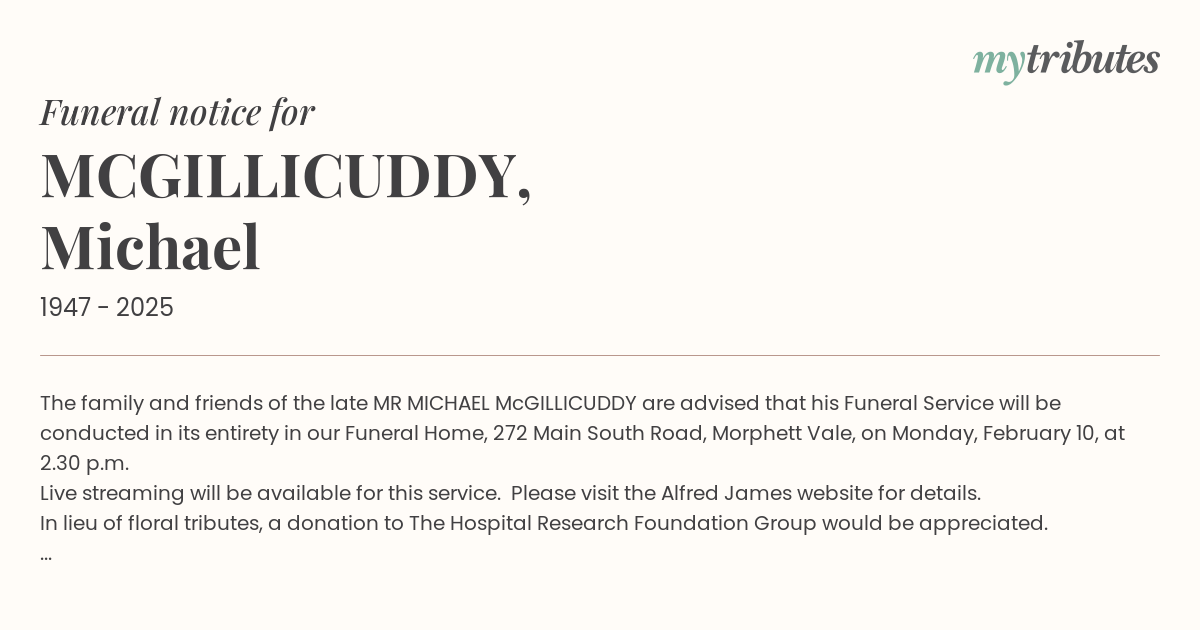
Task: Click the mytributes logo
Action: (x=1066, y=61)
